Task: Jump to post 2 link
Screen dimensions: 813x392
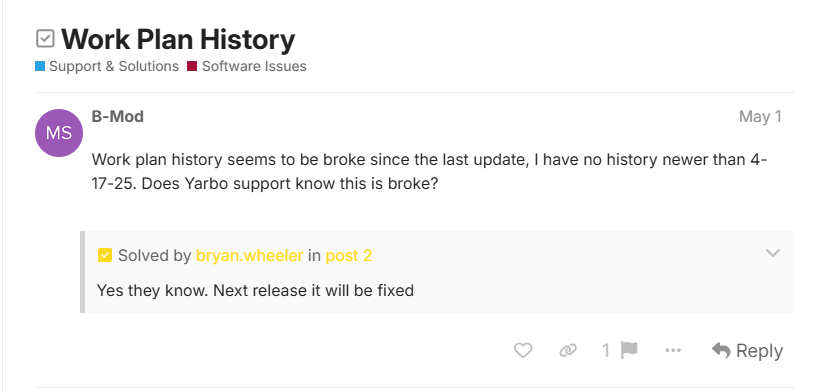Action: 348,256
